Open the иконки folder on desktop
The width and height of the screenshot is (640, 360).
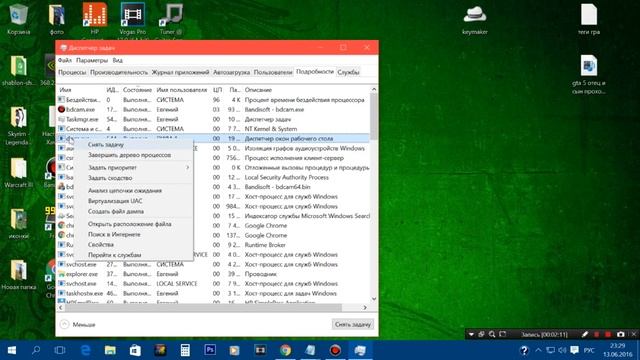click(x=18, y=224)
